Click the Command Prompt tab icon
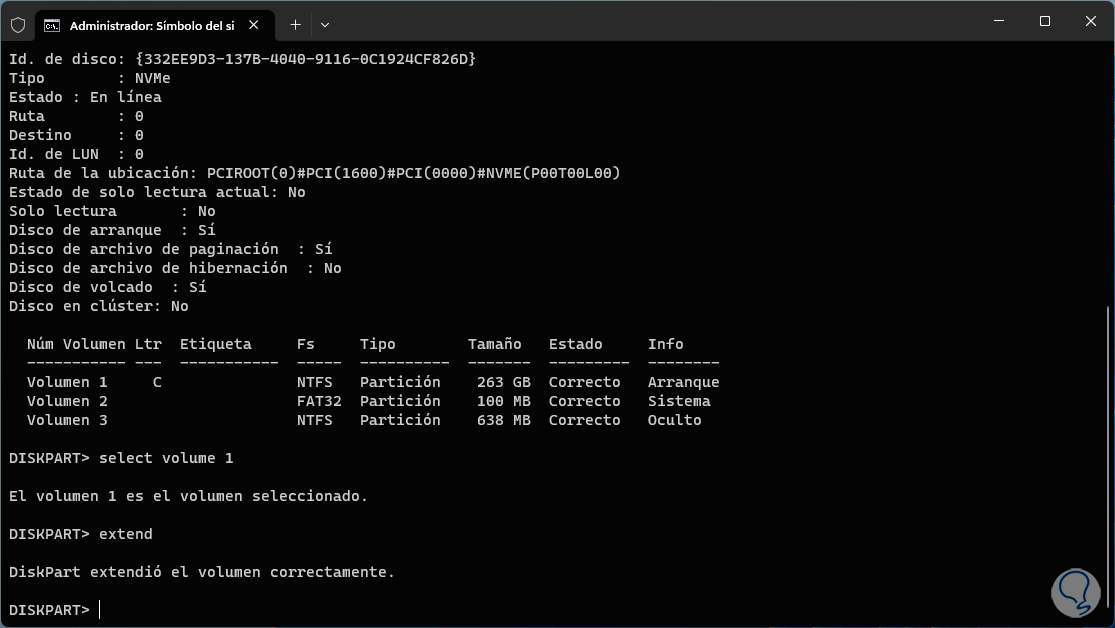 tap(52, 24)
